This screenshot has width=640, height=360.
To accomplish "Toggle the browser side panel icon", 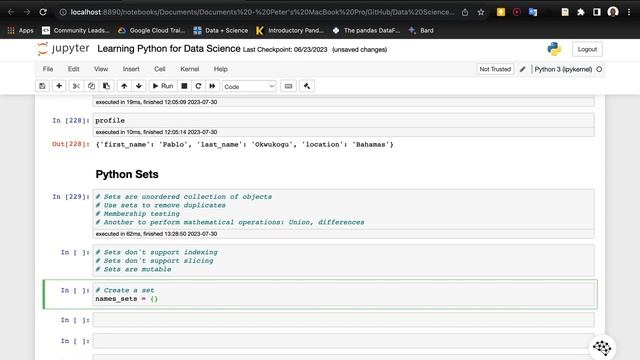I will 597,12.
